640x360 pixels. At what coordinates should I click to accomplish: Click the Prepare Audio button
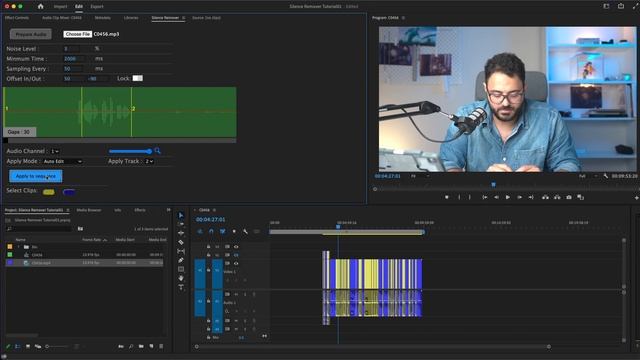coord(31,34)
